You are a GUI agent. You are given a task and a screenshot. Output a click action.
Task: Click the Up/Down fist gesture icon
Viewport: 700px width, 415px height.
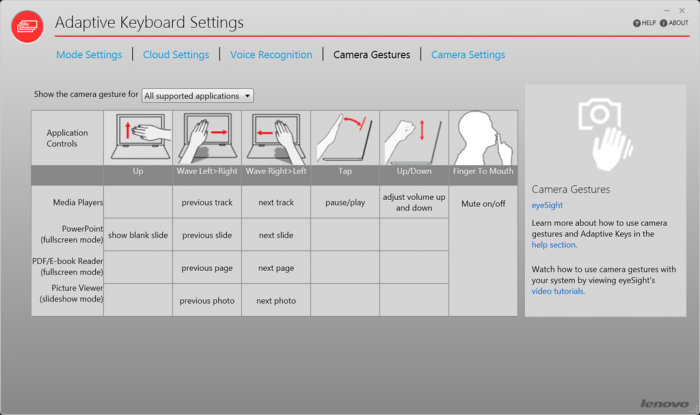[413, 138]
